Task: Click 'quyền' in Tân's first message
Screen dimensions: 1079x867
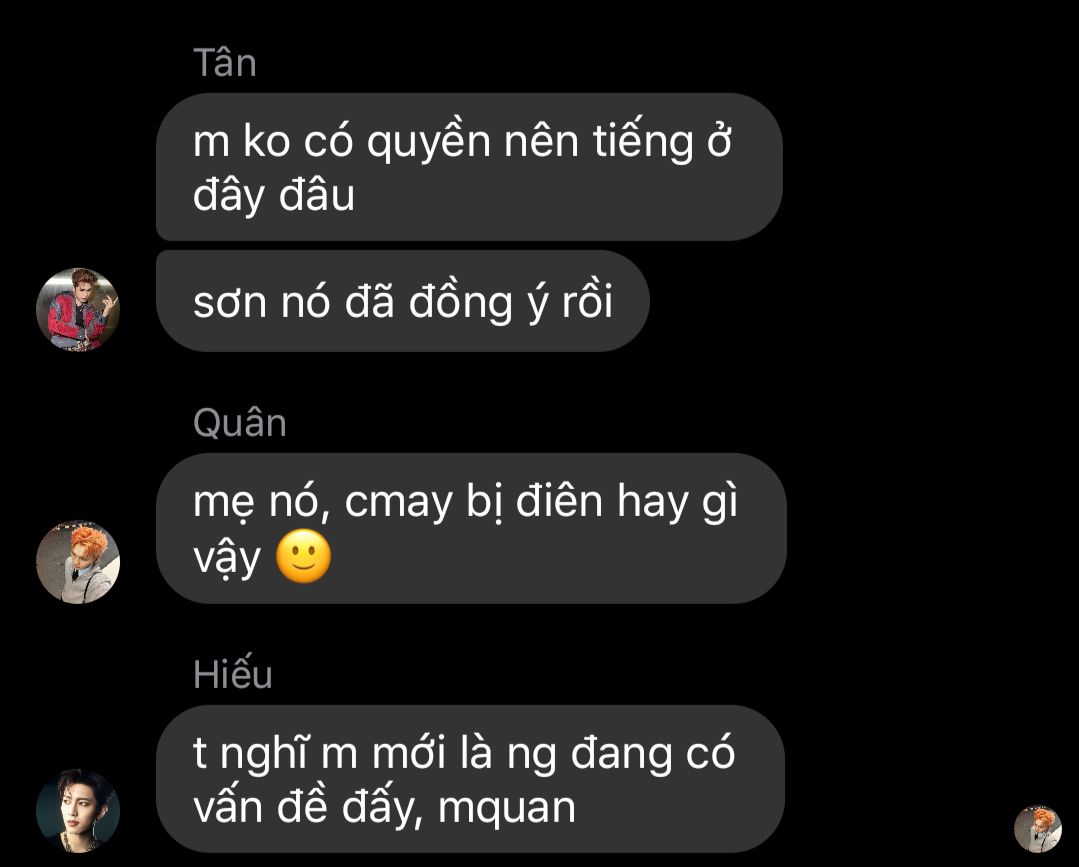Action: tap(428, 142)
